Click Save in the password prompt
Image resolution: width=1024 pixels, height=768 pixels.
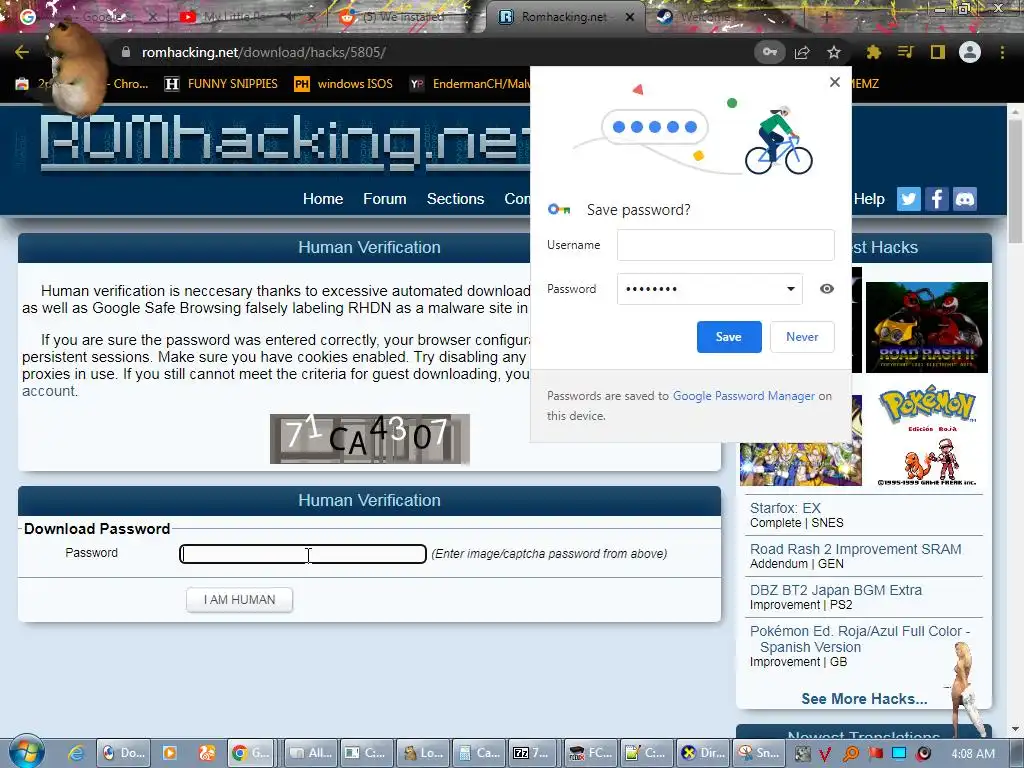729,337
